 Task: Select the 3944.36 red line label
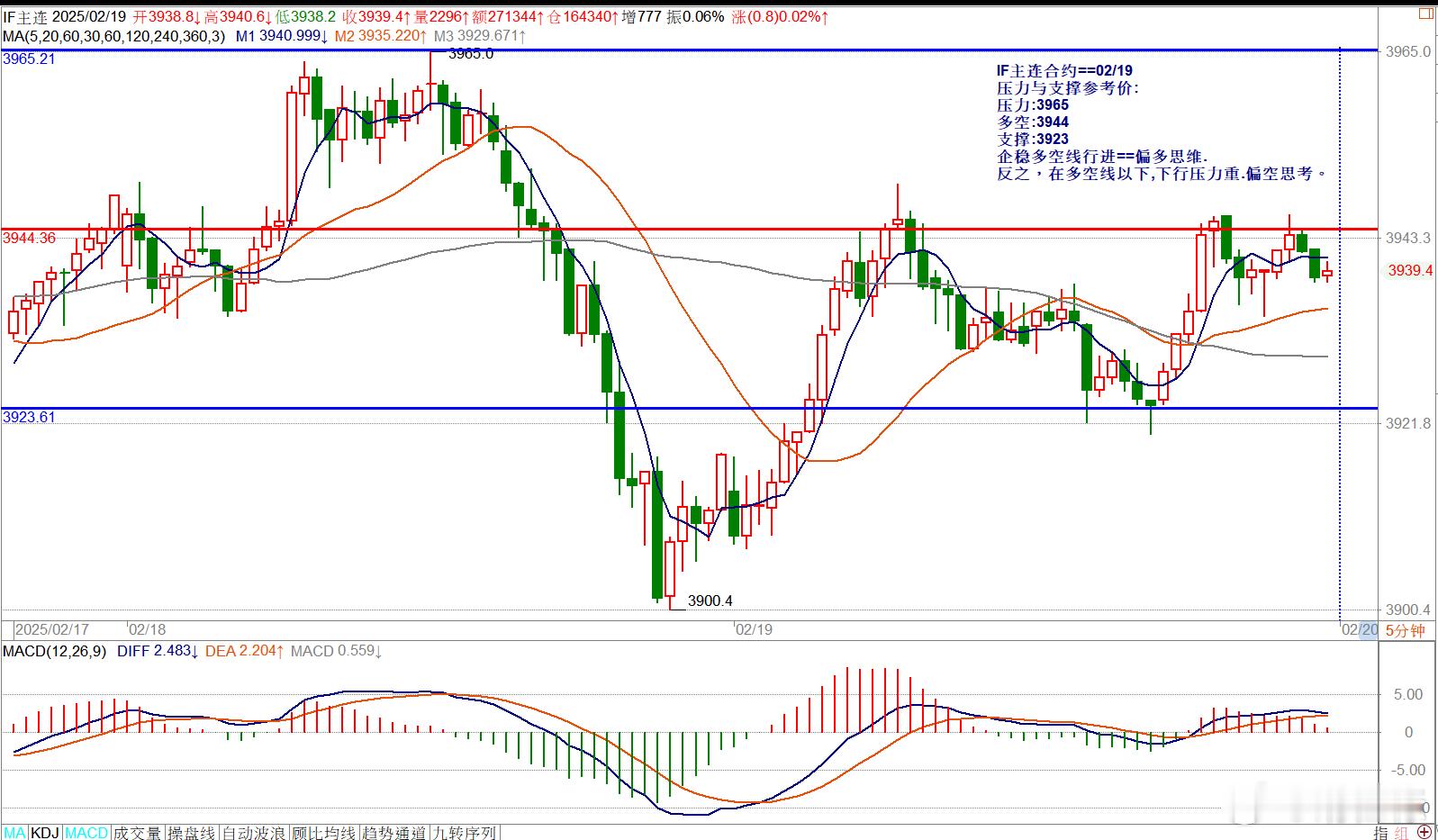[29, 239]
